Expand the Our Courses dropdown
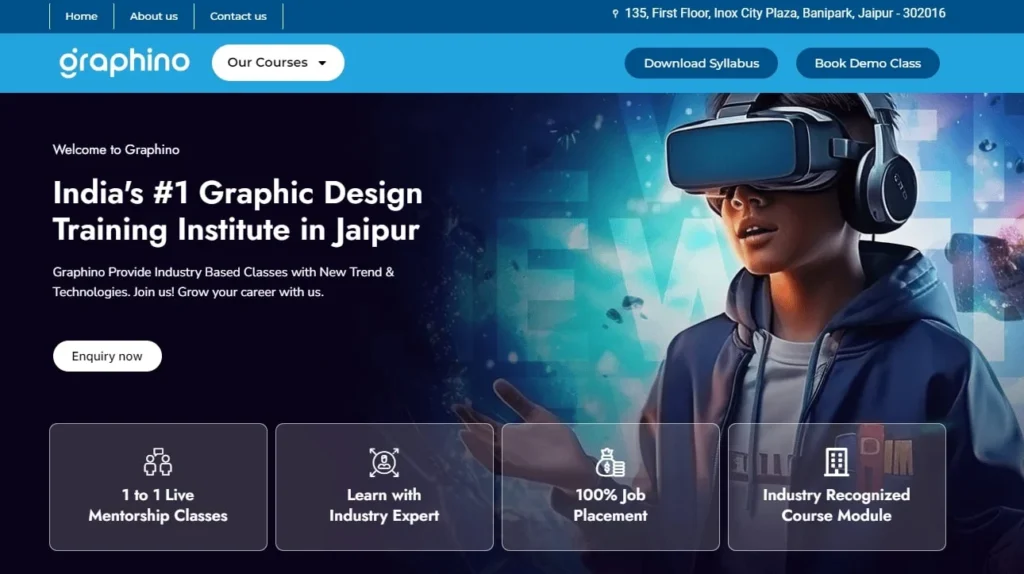1024x574 pixels. pyautogui.click(x=278, y=63)
